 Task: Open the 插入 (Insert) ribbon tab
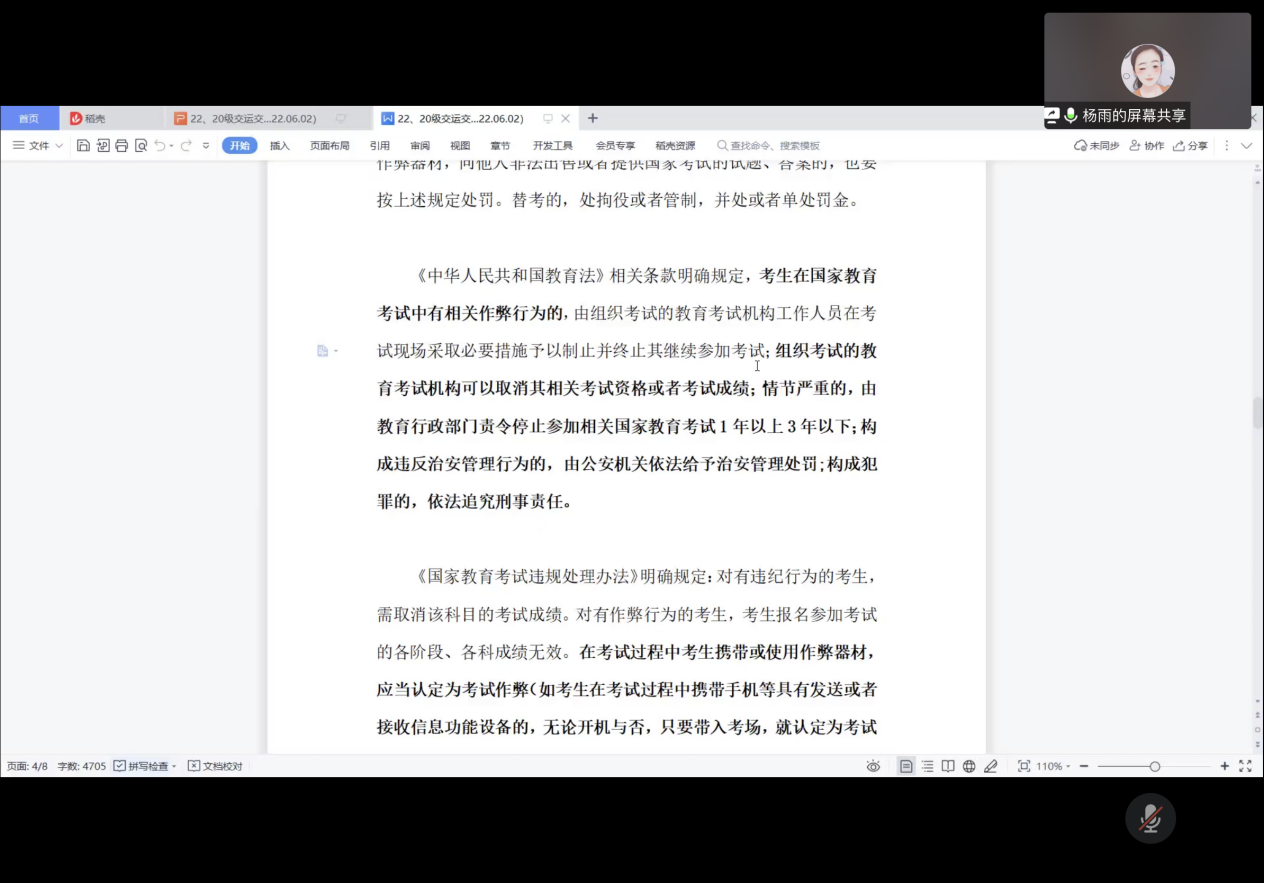pos(279,146)
